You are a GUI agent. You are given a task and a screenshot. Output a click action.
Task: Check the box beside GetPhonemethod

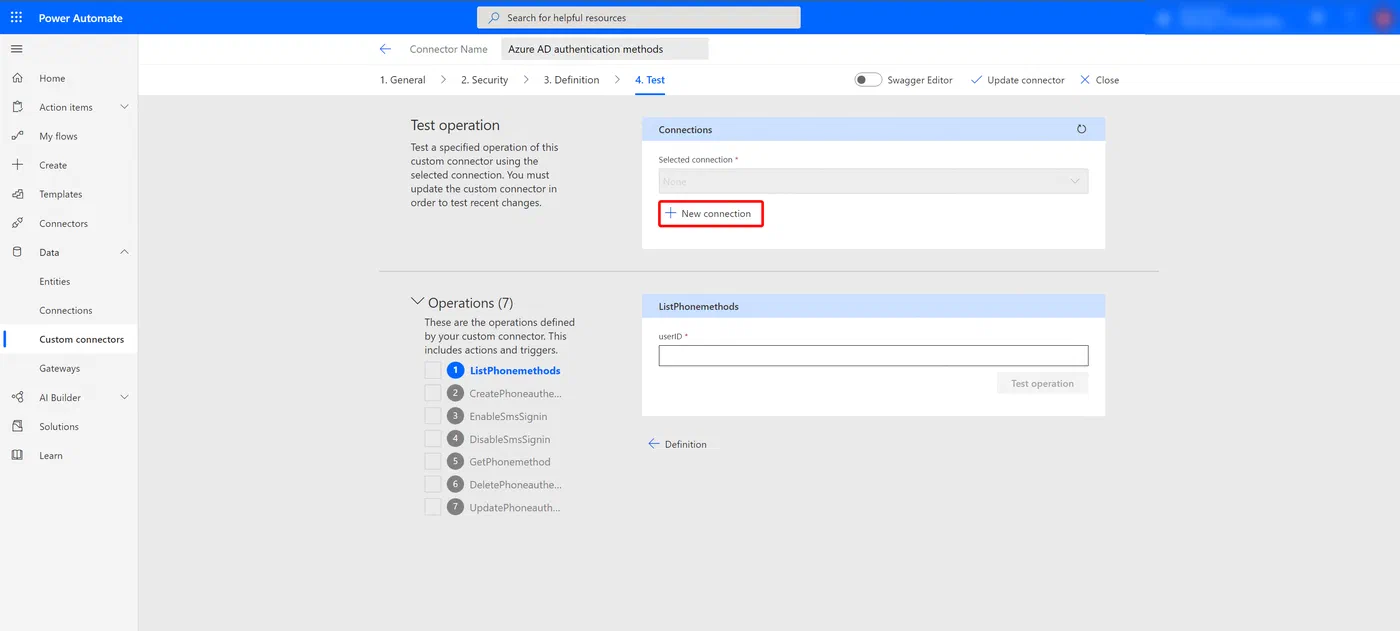tap(432, 462)
